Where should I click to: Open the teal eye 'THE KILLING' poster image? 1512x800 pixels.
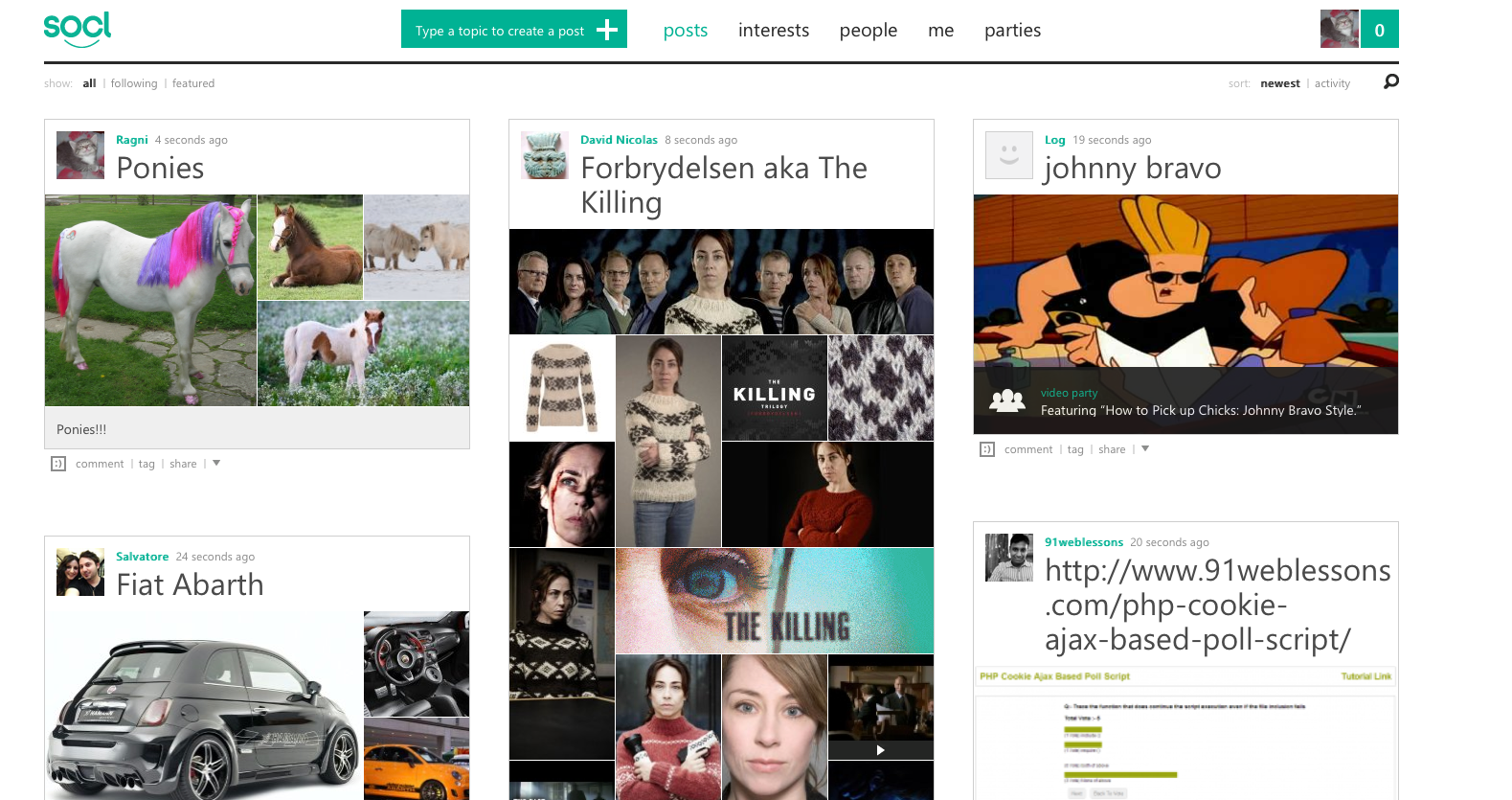(x=775, y=601)
